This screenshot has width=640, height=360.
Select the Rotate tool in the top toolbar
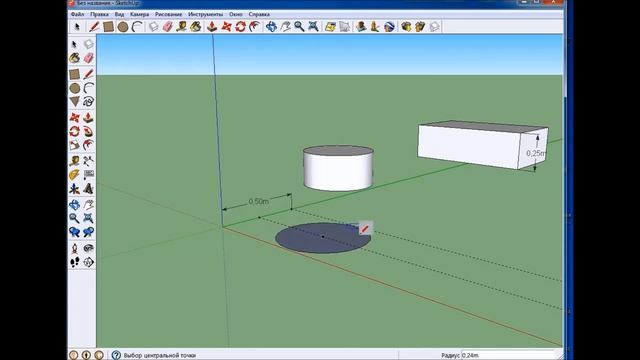(x=240, y=27)
